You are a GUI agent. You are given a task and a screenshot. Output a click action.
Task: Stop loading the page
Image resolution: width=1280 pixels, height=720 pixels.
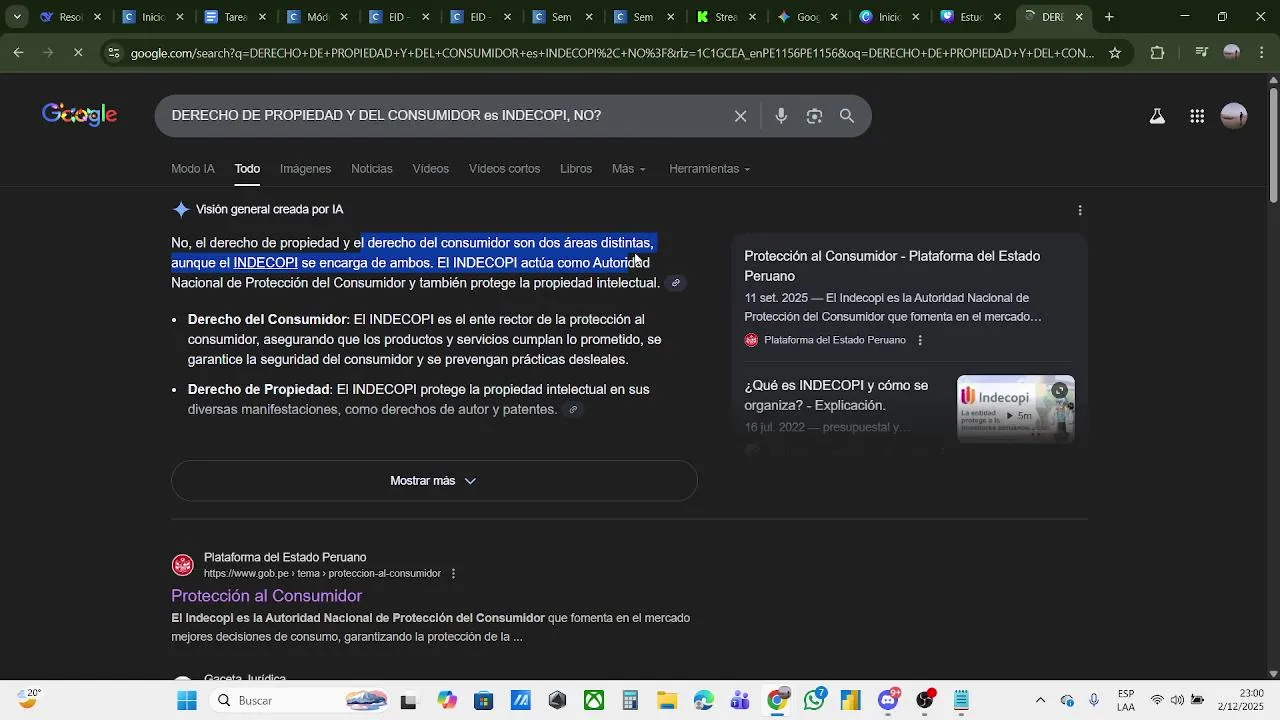pos(78,53)
